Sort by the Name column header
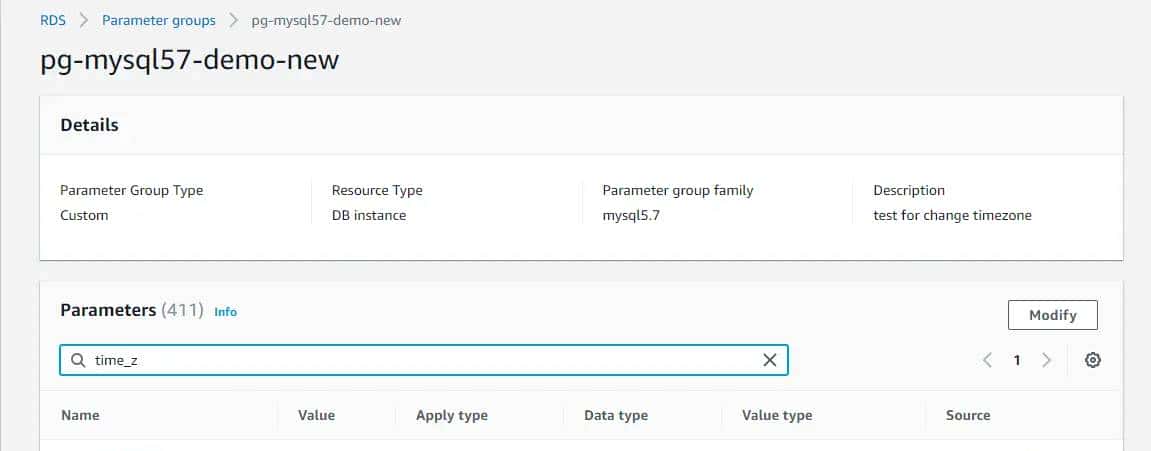The height and width of the screenshot is (451, 1151). (80, 415)
